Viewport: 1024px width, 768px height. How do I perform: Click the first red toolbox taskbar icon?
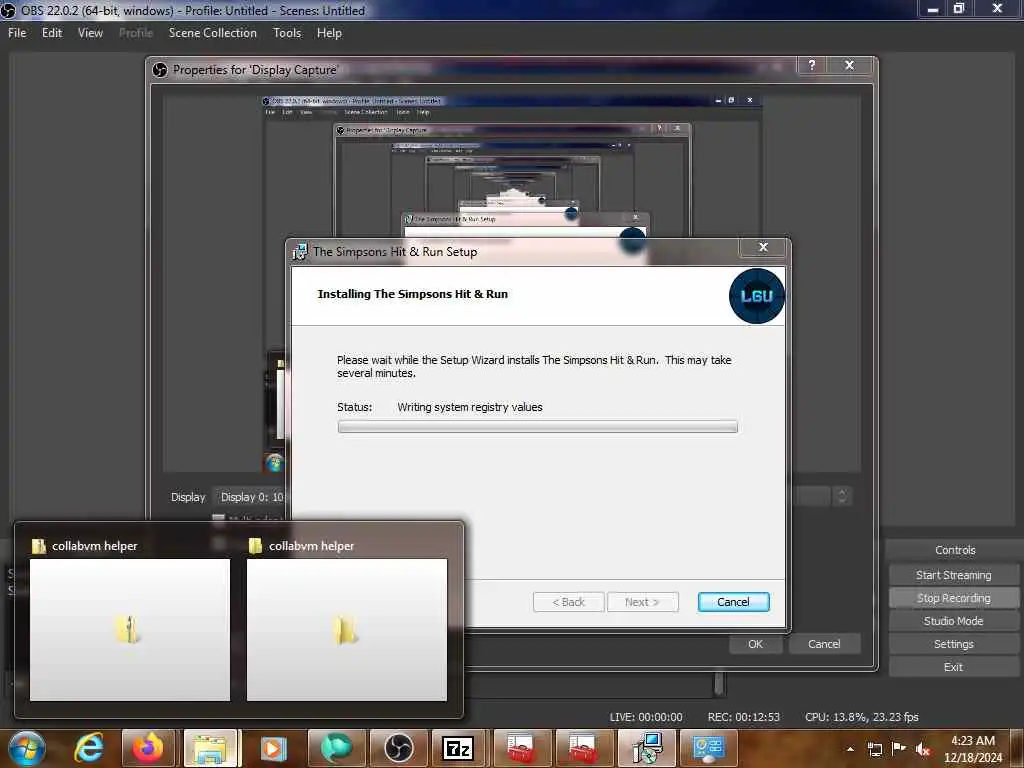[x=520, y=748]
